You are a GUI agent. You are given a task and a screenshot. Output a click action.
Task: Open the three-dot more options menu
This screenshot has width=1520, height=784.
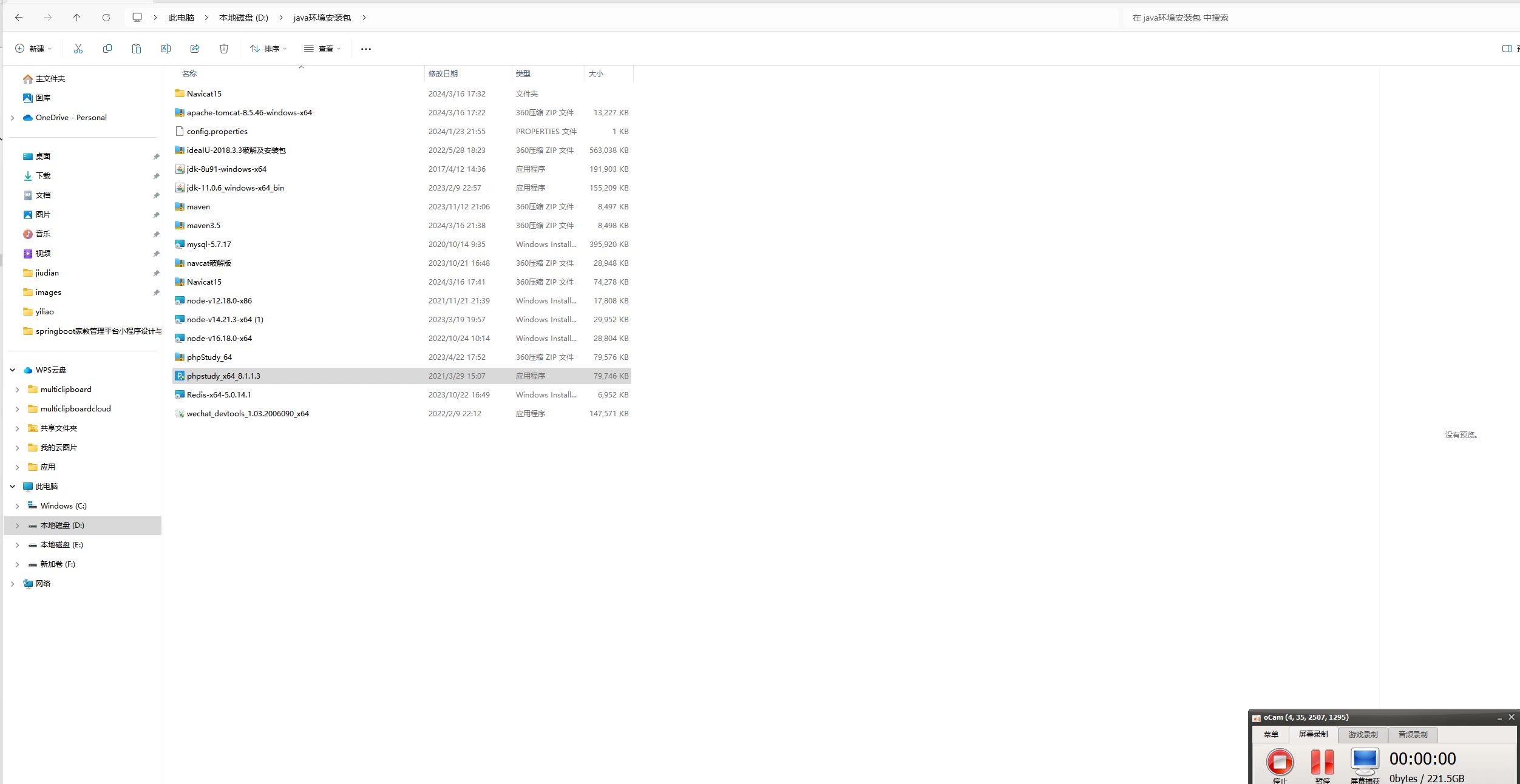tap(366, 49)
